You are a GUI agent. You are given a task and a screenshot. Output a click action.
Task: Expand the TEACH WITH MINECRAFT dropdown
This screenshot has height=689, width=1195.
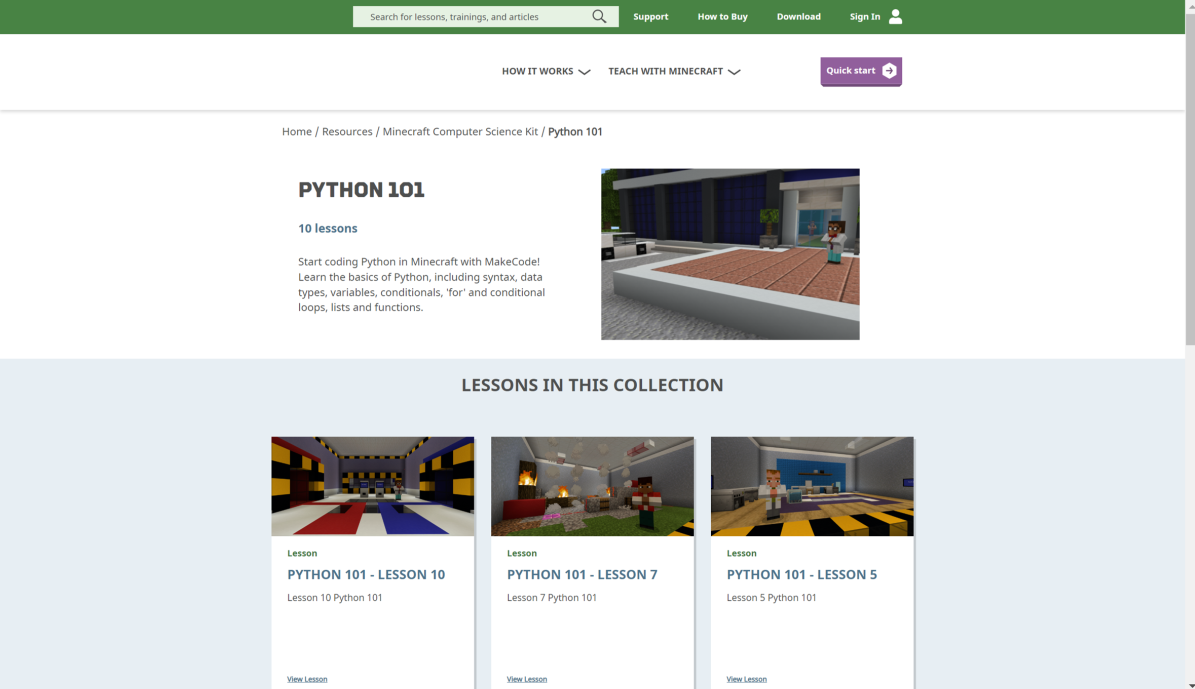pos(666,71)
